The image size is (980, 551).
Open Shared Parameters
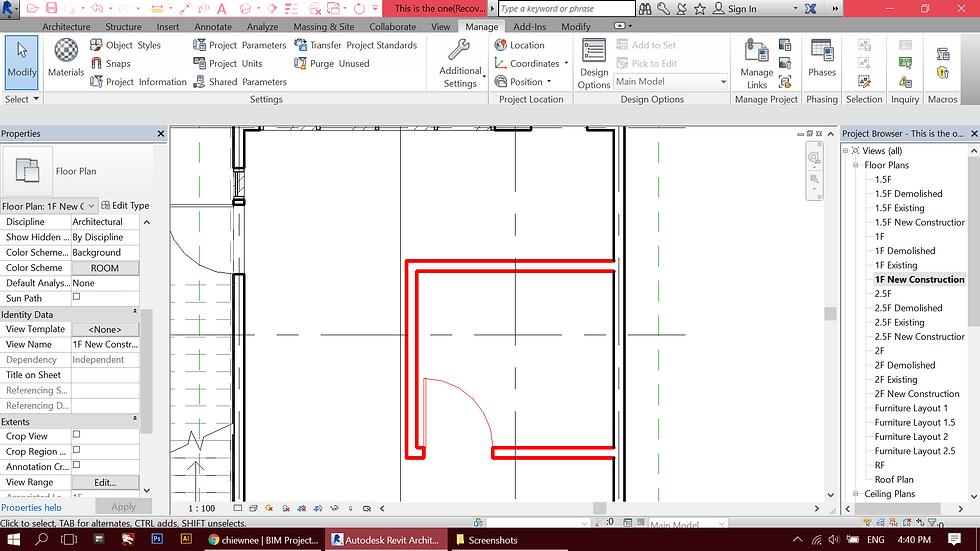pos(240,82)
